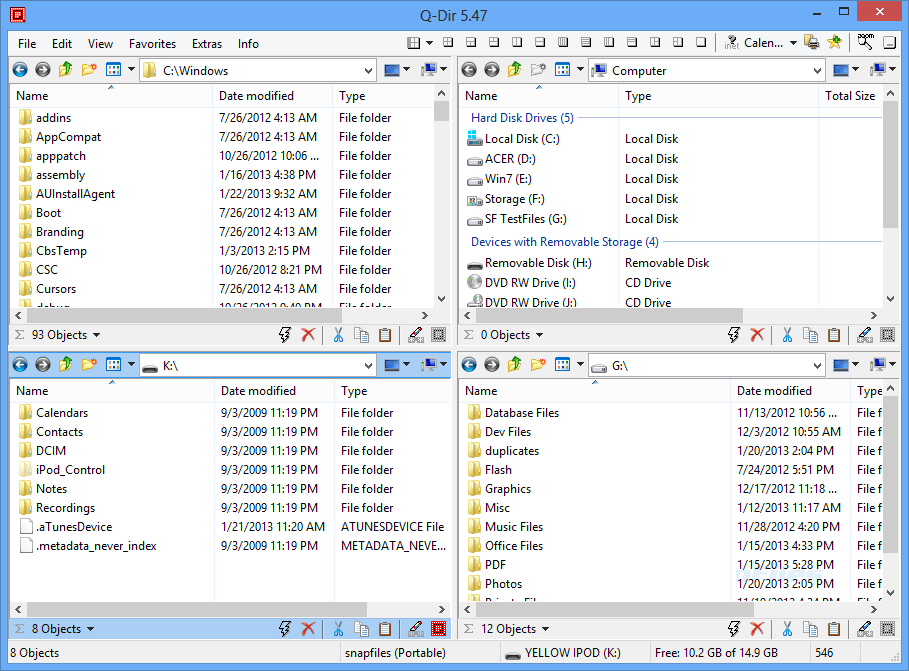Image resolution: width=909 pixels, height=671 pixels.
Task: Click the New folder icon in the C:\Windows pane
Action: 89,70
